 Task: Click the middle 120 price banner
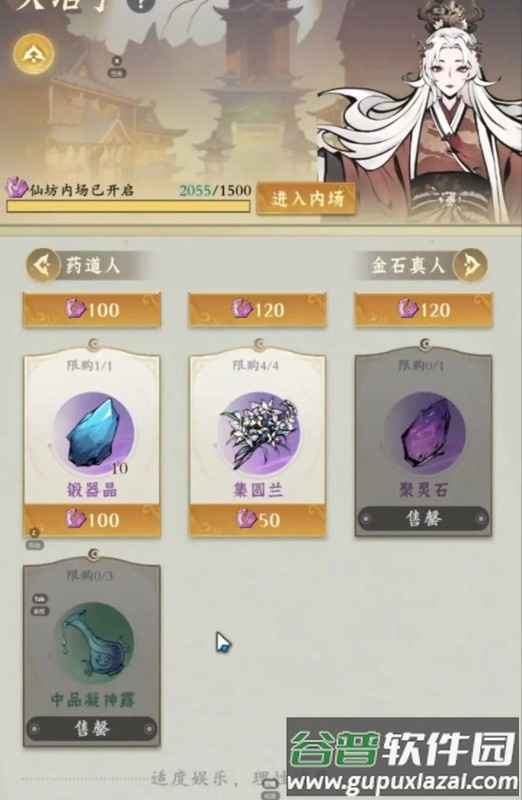[x=258, y=310]
